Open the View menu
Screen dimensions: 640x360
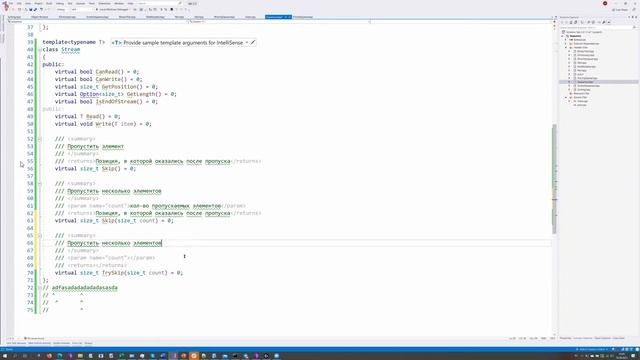coord(28,3)
